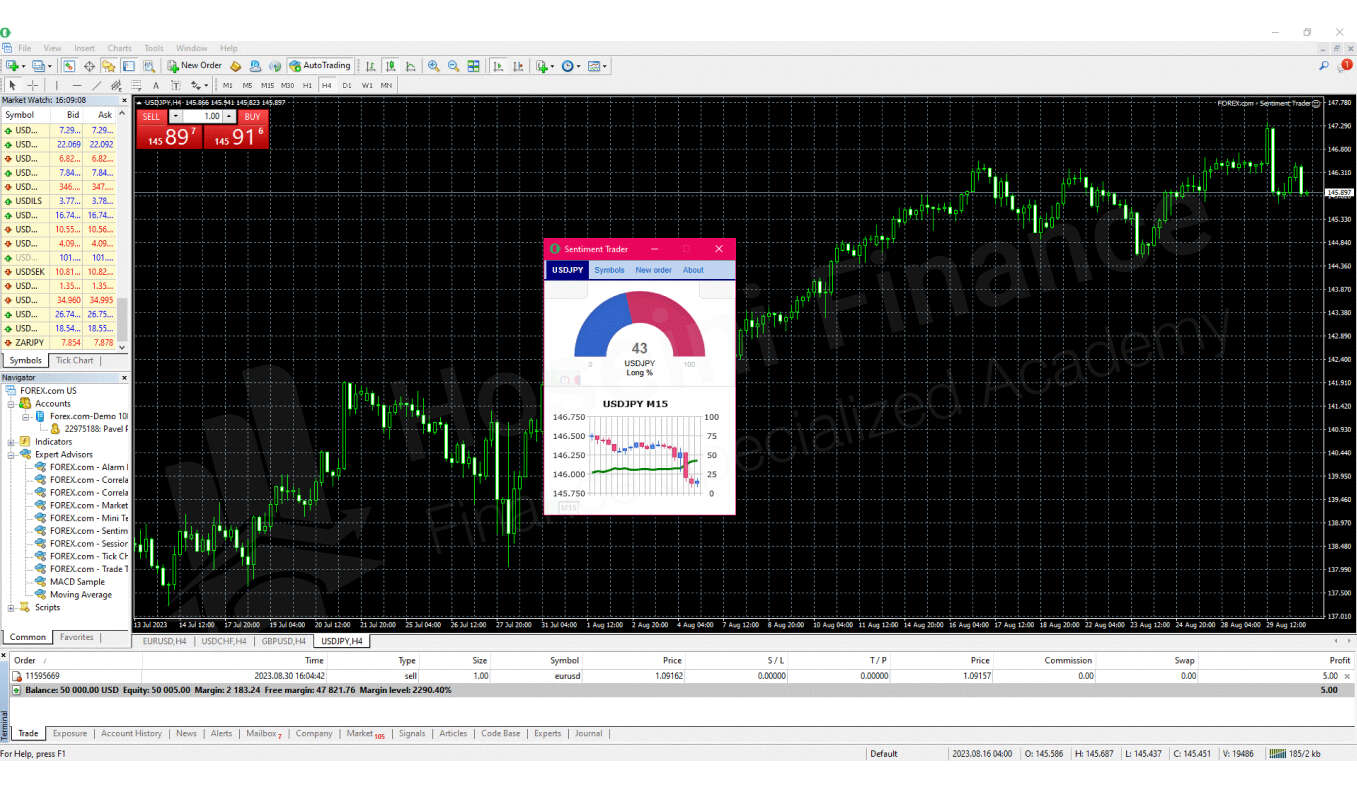Screen dimensions: 1357x785
Task: Click the Market Watch vertical scrollbar
Action: coord(124,320)
